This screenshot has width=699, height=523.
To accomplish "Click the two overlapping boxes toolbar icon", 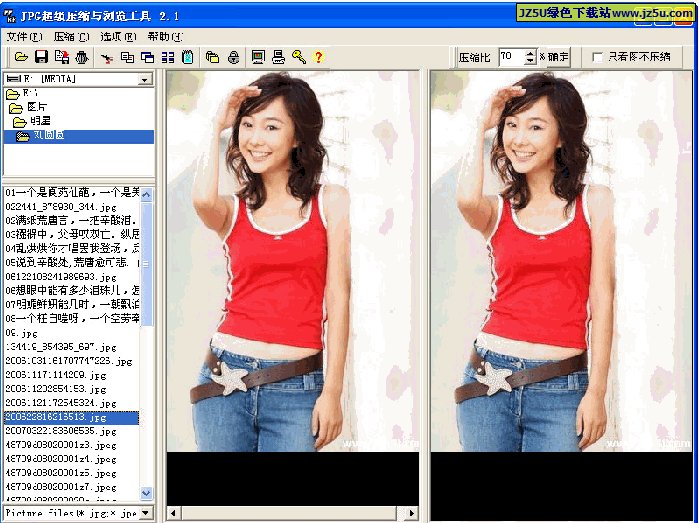I will click(127, 57).
